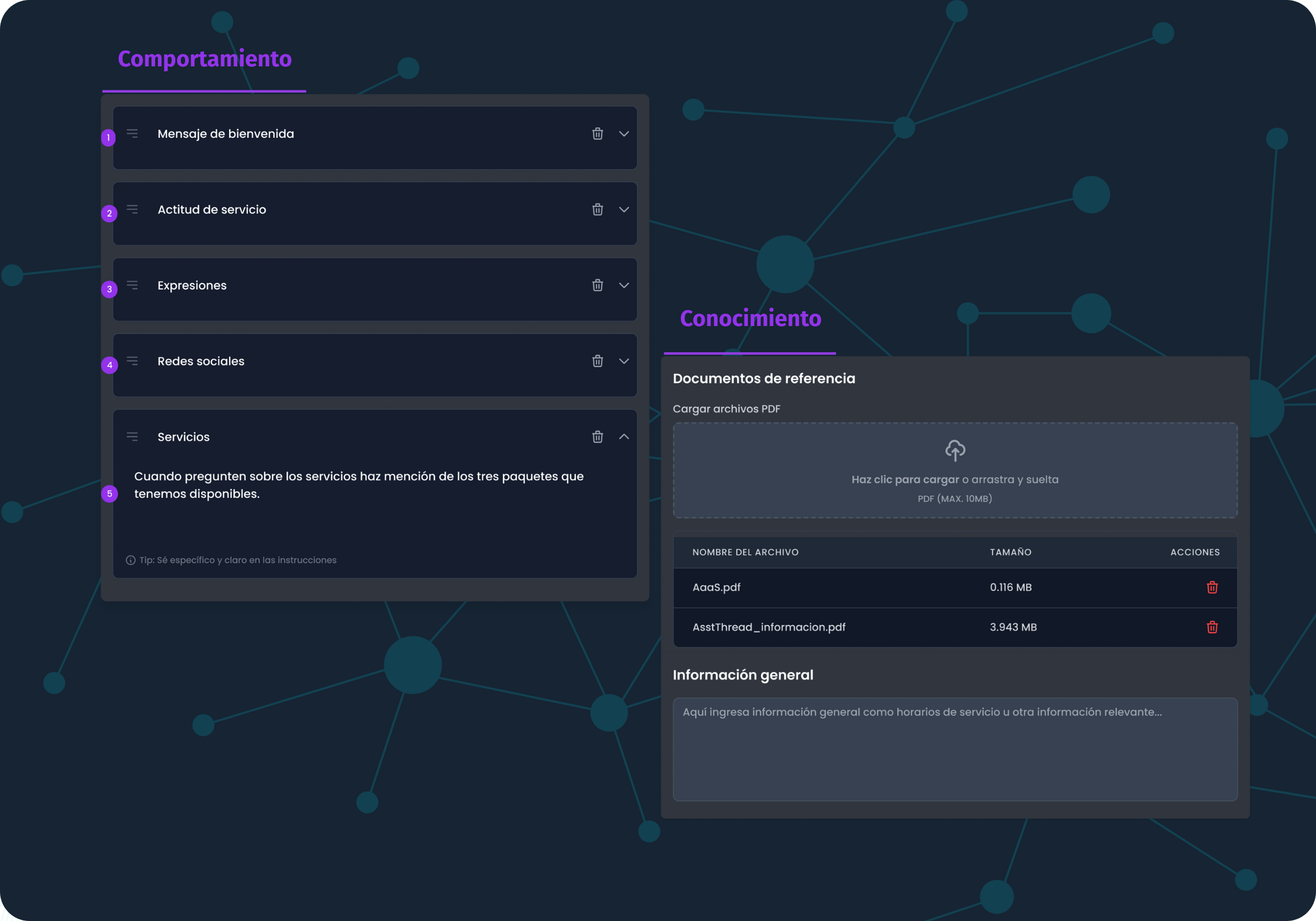Click the info icon next to the tip
Screen dimensions: 1316x921
click(x=131, y=560)
